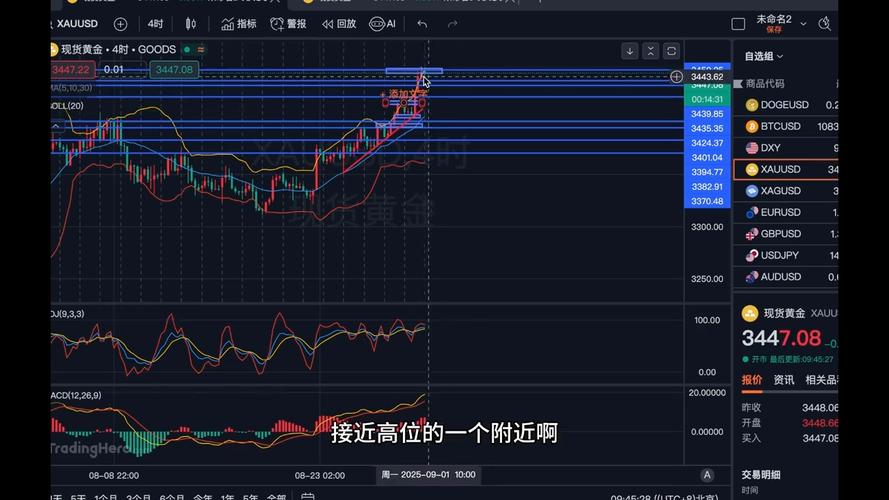This screenshot has width=889, height=500.
Task: Select the MACD(12,26,9) indicator label
Action: pyautogui.click(x=76, y=395)
